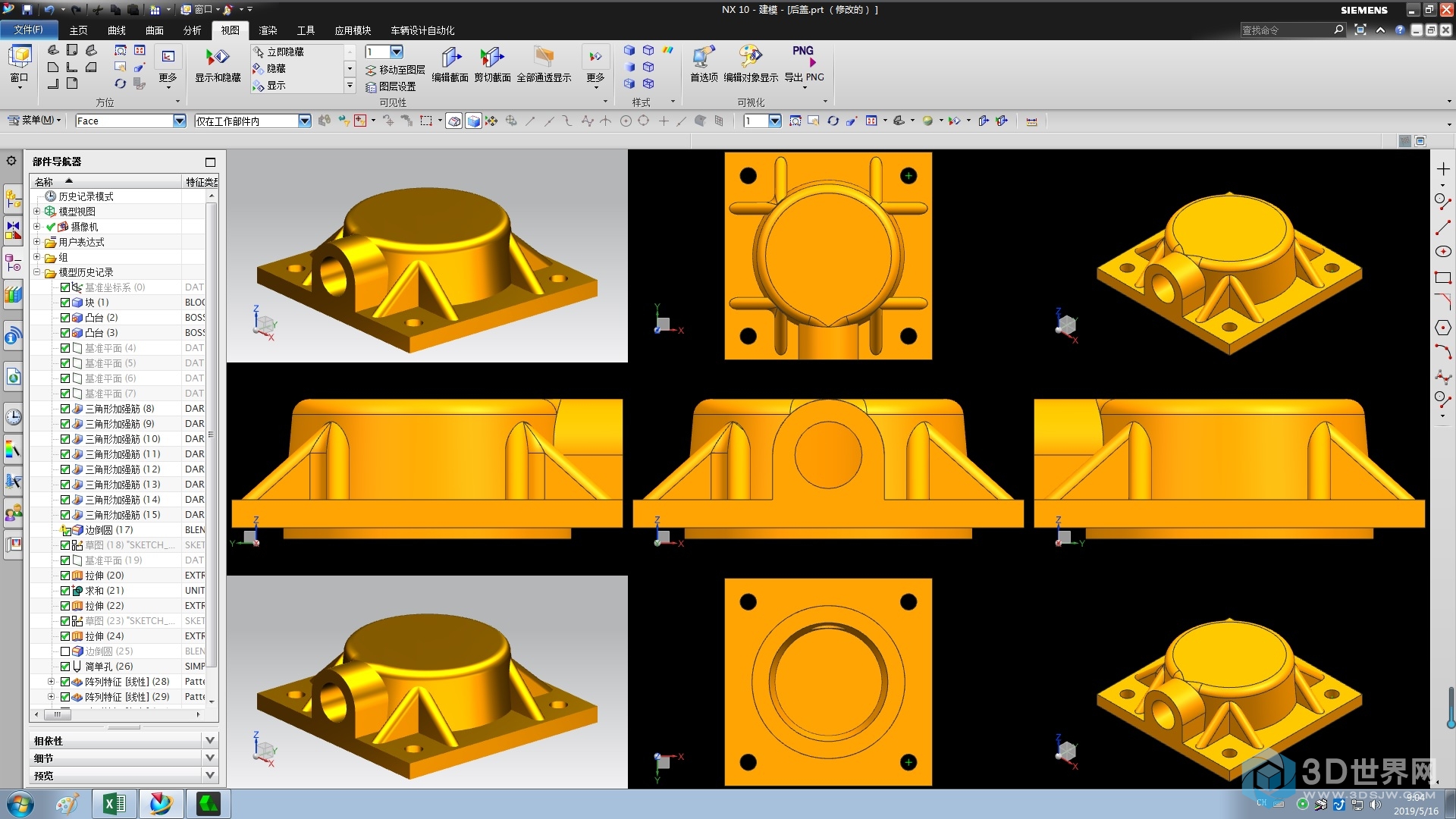The image size is (1456, 819).
Task: Toggle 三角形加强筋 (8) checkbox
Action: [x=65, y=409]
